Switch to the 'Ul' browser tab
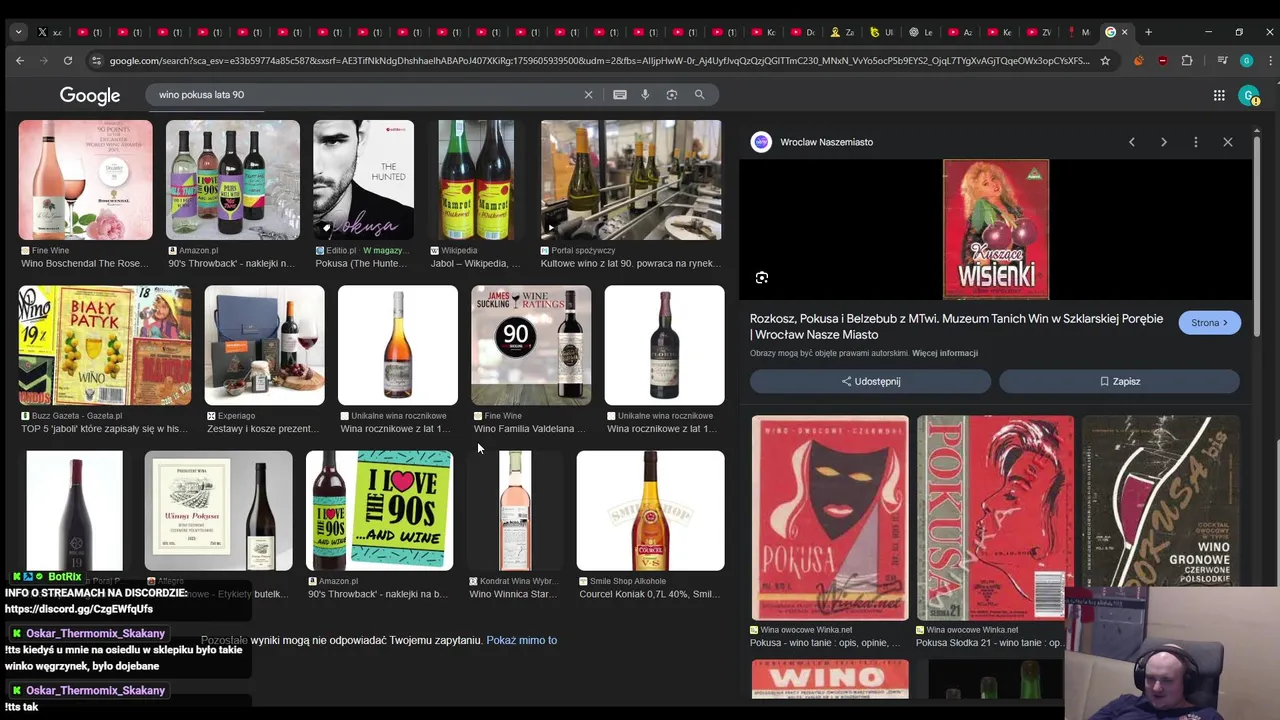The height and width of the screenshot is (720, 1280). [882, 32]
